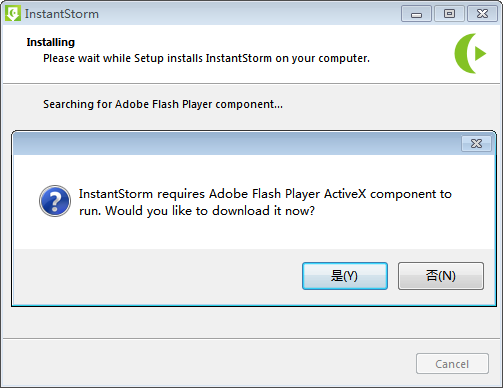Viewport: 503px width, 388px height.
Task: Click the gray dialog footer beside 是(Y)
Action: [157, 277]
